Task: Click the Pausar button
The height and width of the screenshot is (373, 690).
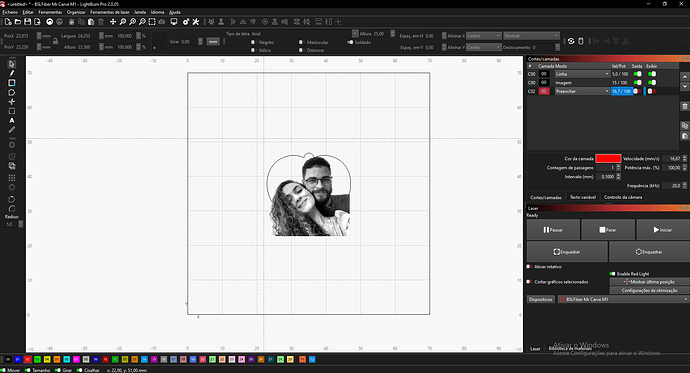Action: tap(553, 230)
